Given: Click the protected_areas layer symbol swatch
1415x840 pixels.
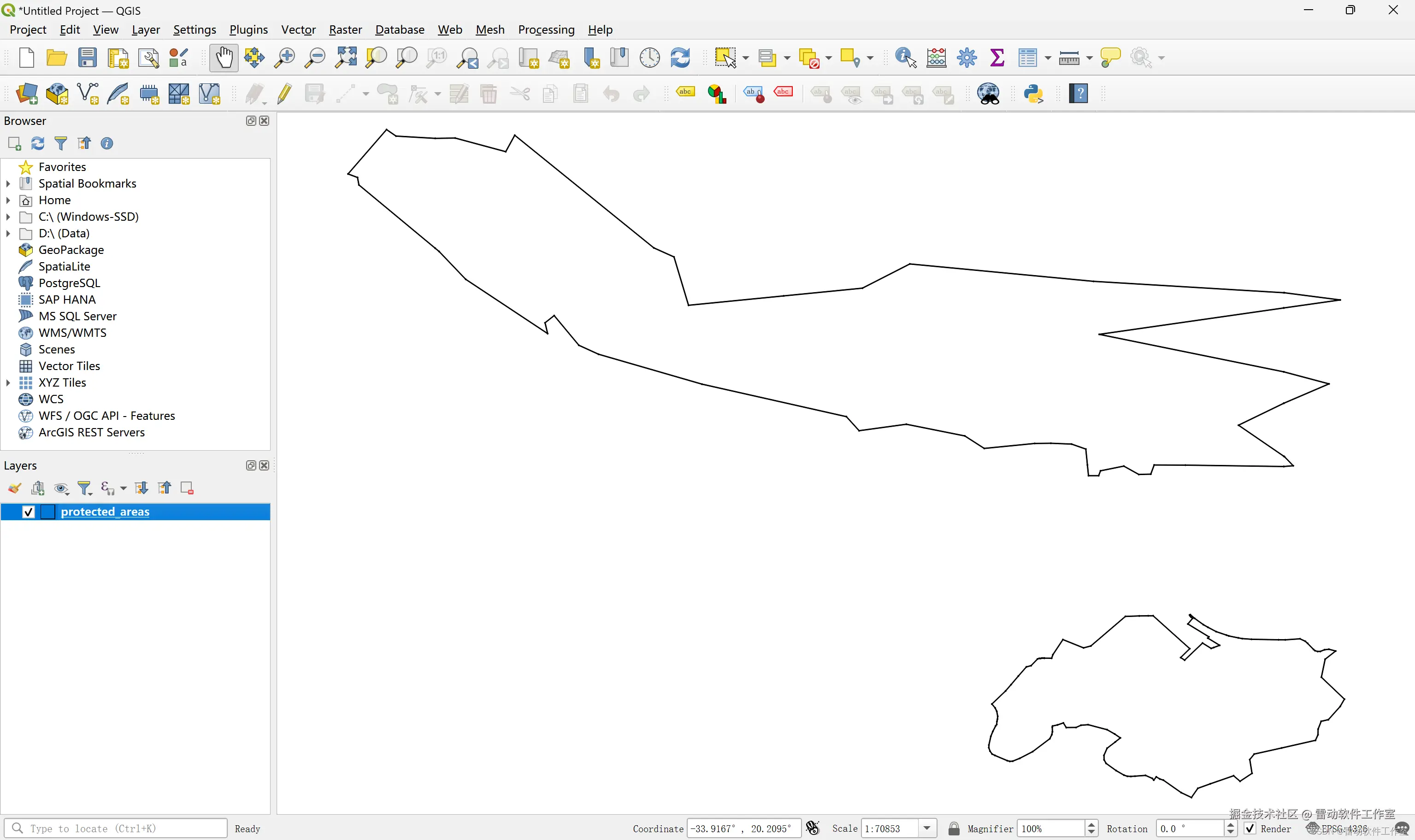Looking at the screenshot, I should pos(48,512).
